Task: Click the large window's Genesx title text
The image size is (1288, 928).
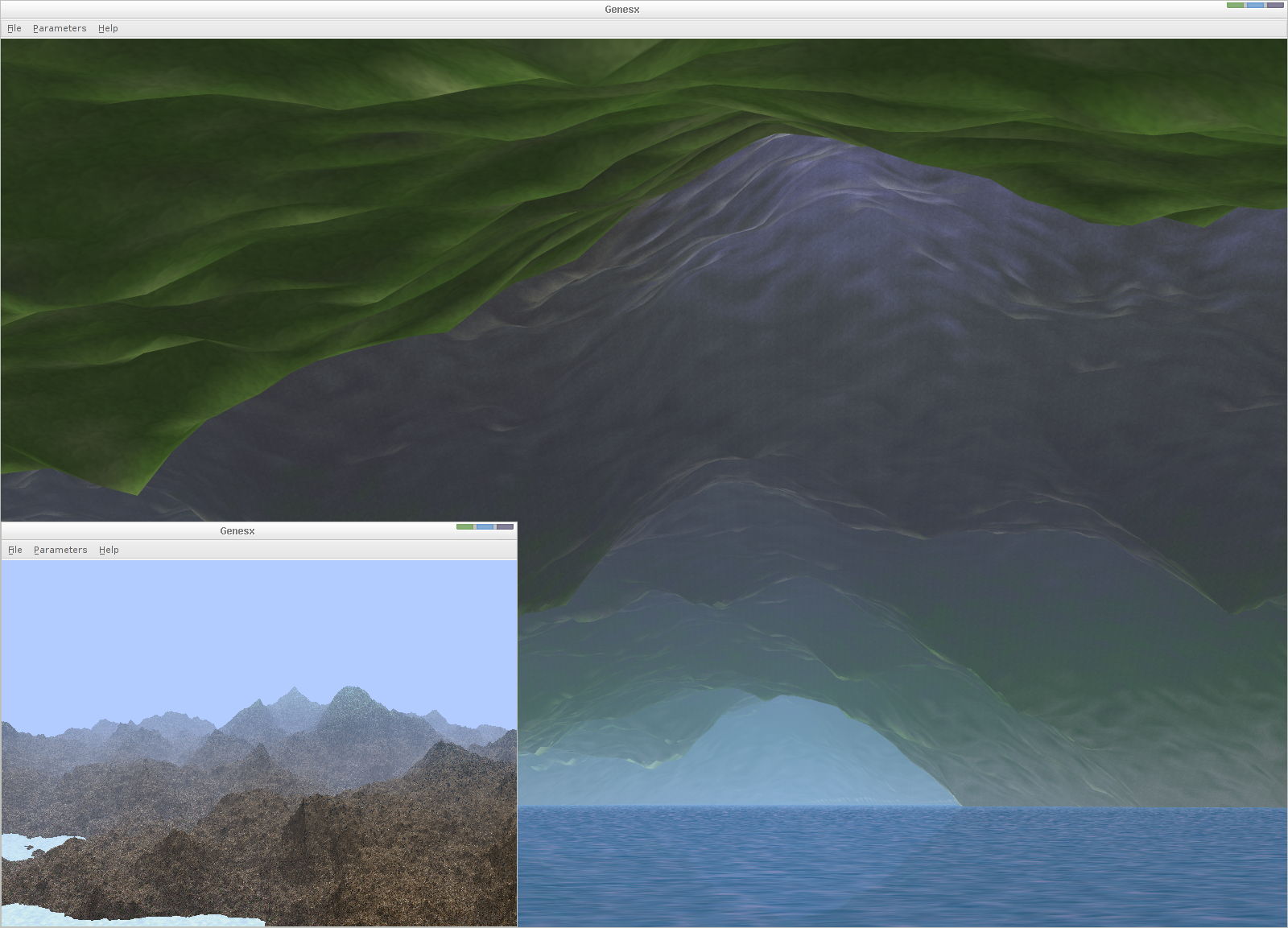Action: tap(621, 10)
